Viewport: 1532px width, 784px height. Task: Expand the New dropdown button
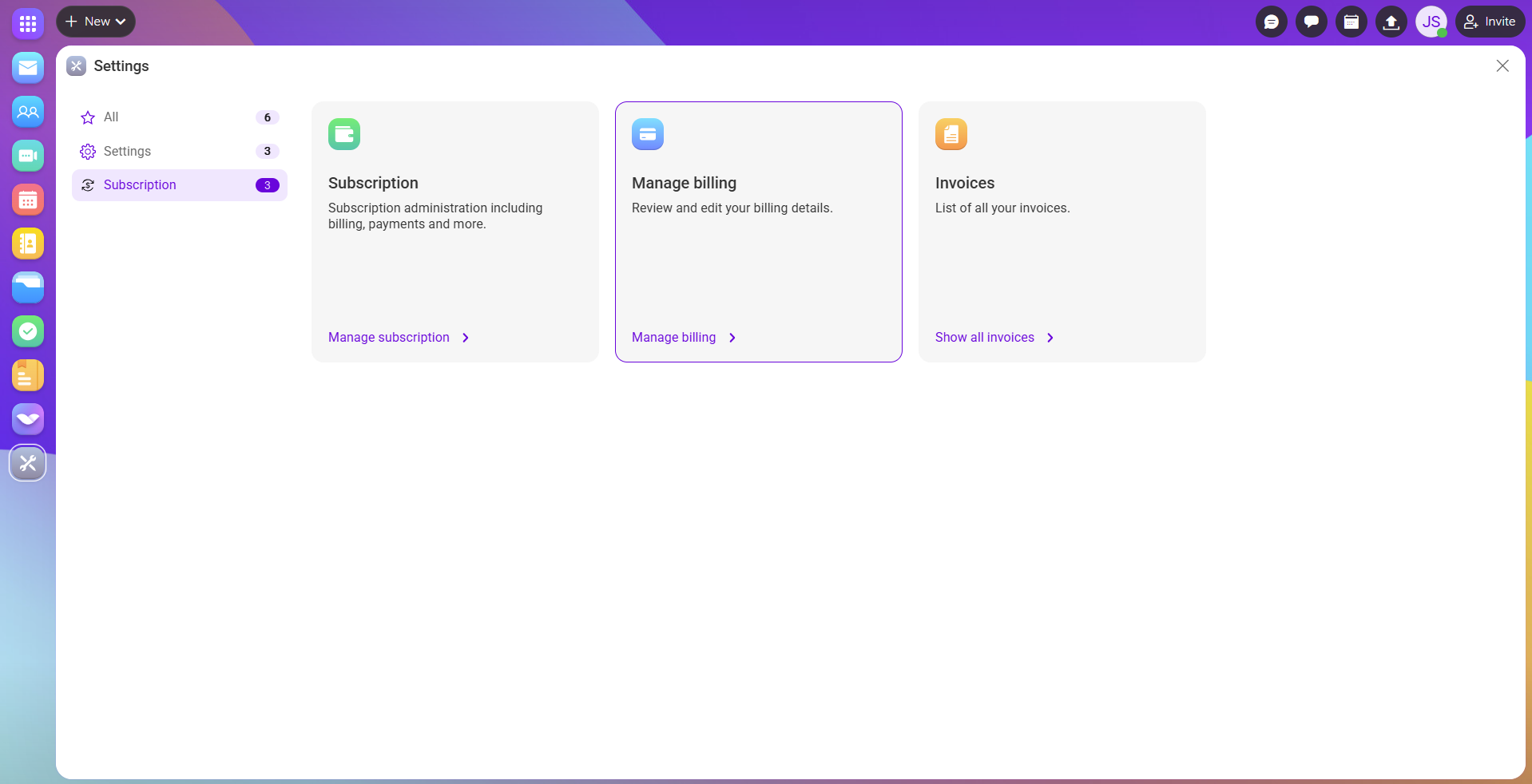coord(96,22)
